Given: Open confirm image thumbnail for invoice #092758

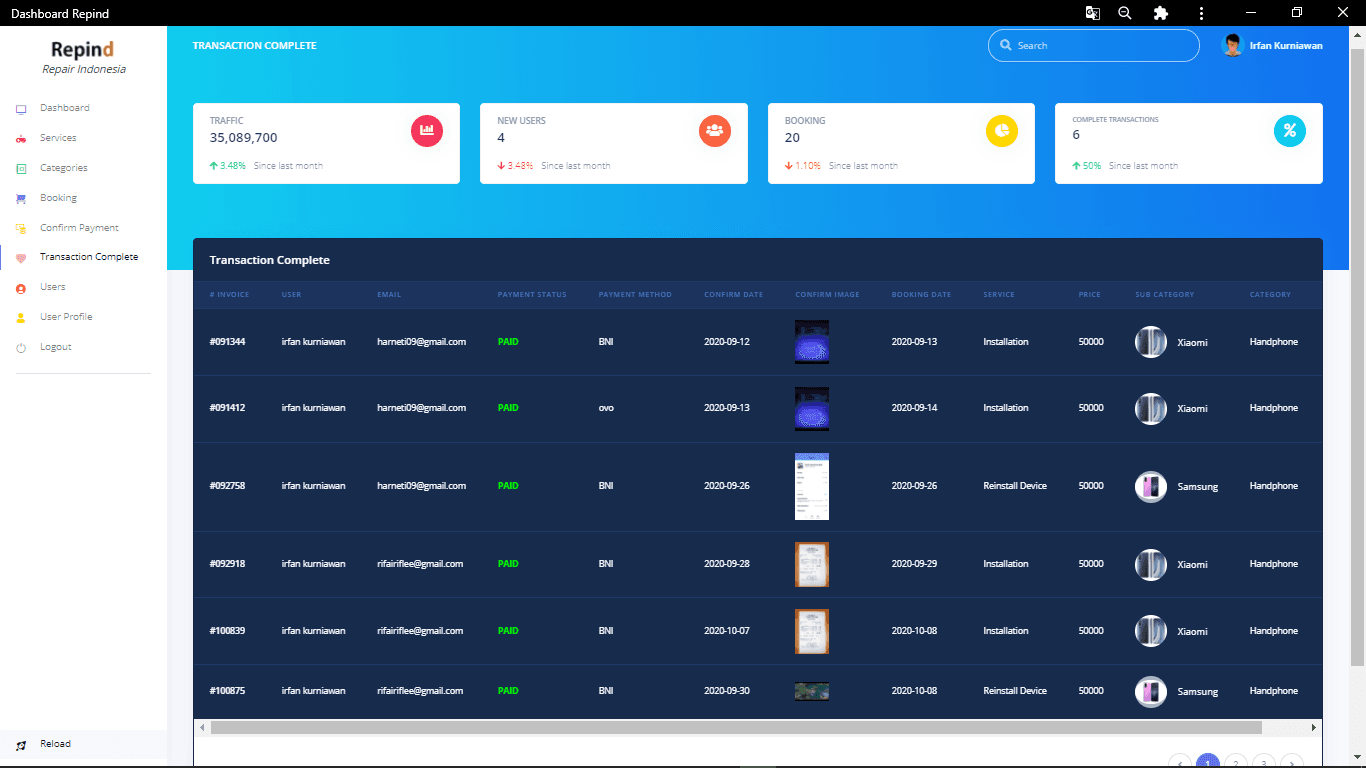Looking at the screenshot, I should [811, 487].
